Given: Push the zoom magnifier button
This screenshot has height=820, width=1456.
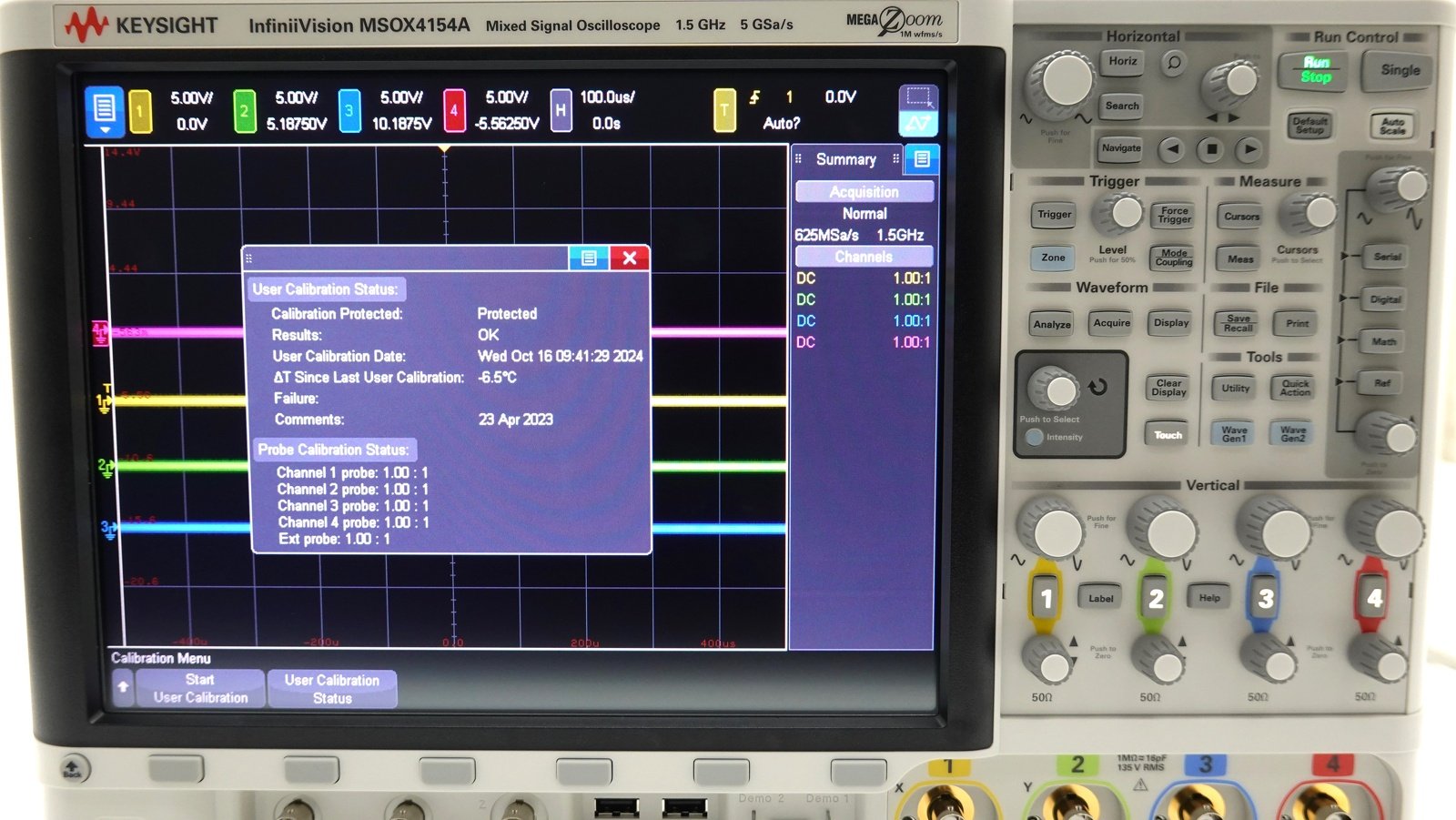Looking at the screenshot, I should pyautogui.click(x=1174, y=63).
